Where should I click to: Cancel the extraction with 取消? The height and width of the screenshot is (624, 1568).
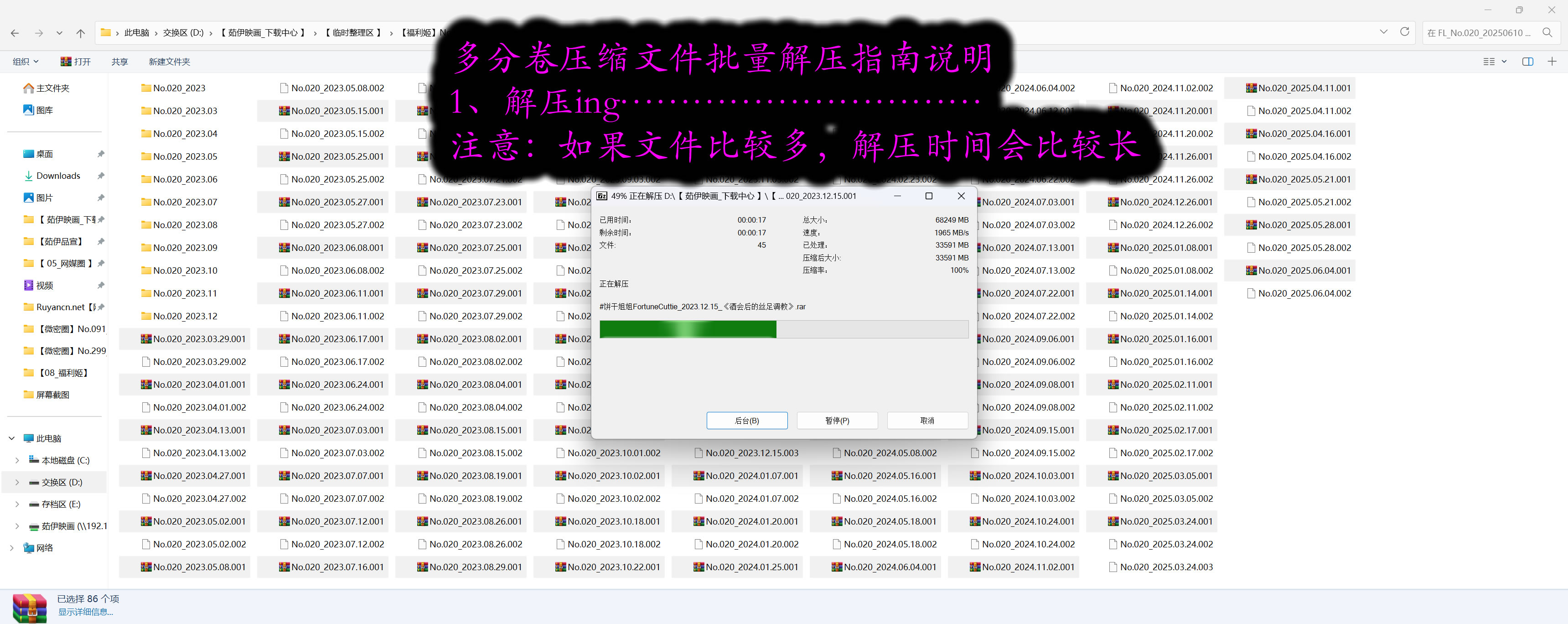coord(926,420)
